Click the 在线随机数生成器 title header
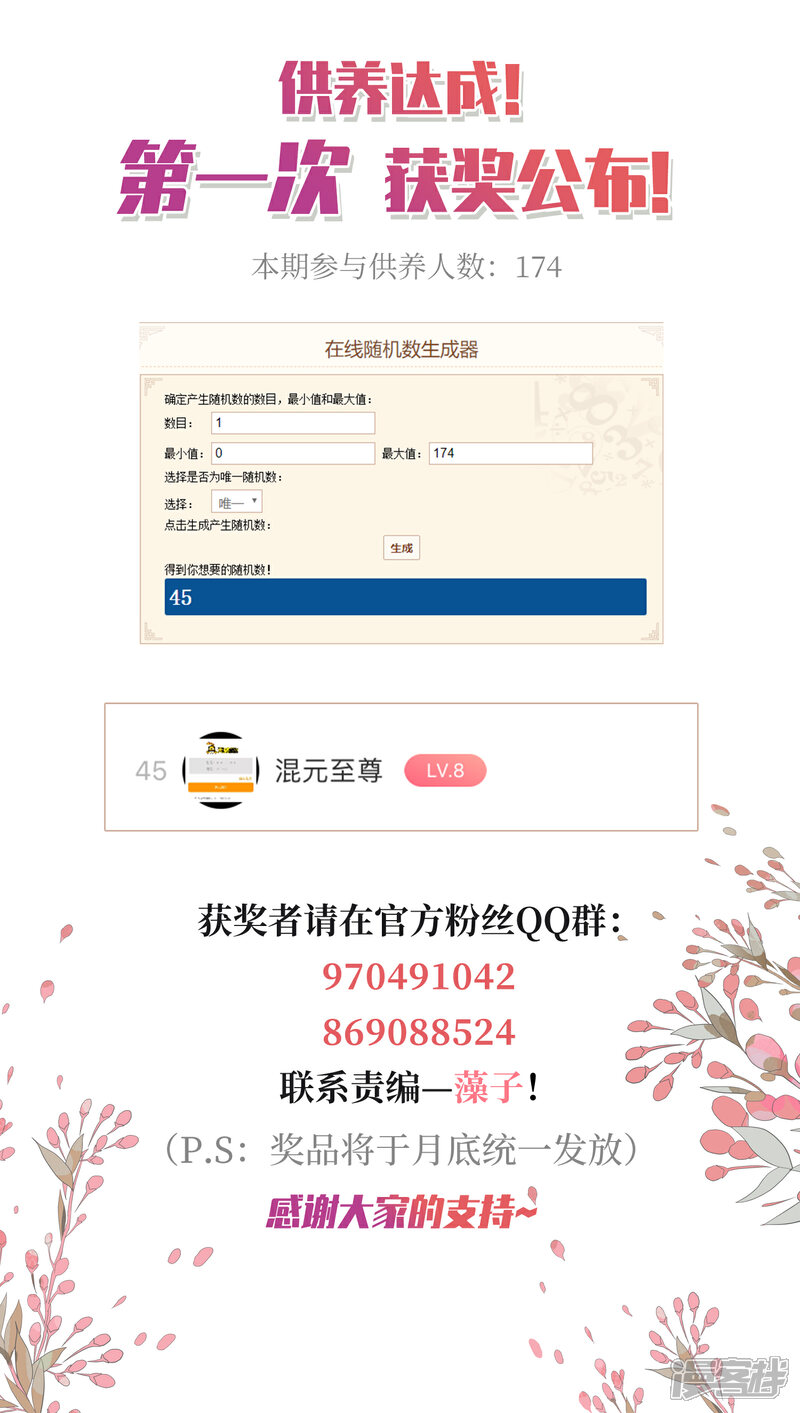Screen dimensions: 800x1413 pyautogui.click(x=401, y=349)
